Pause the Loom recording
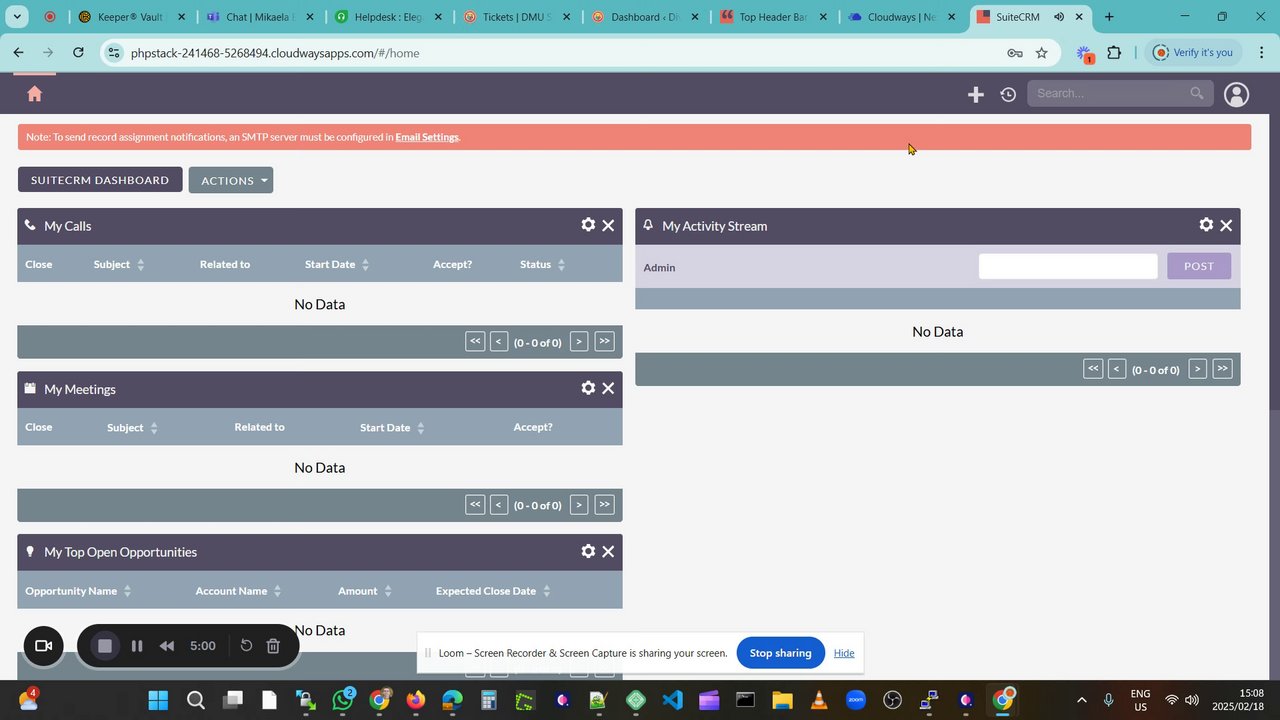Image resolution: width=1280 pixels, height=720 pixels. click(137, 646)
